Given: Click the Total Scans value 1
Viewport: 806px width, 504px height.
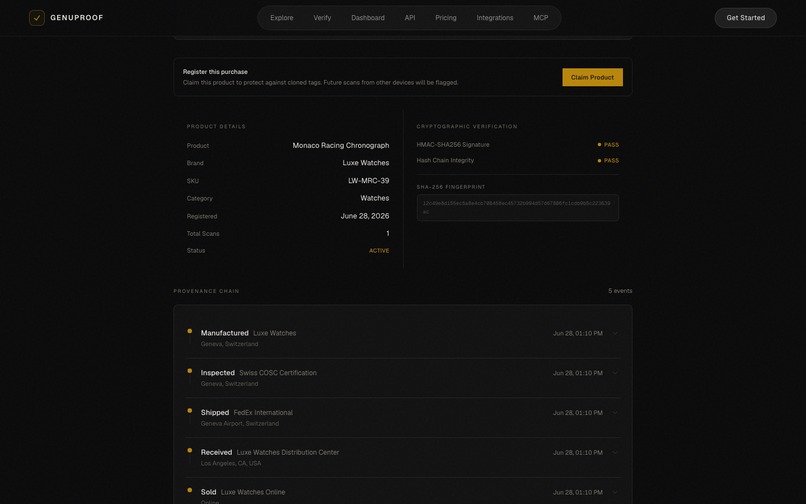Looking at the screenshot, I should [x=388, y=233].
